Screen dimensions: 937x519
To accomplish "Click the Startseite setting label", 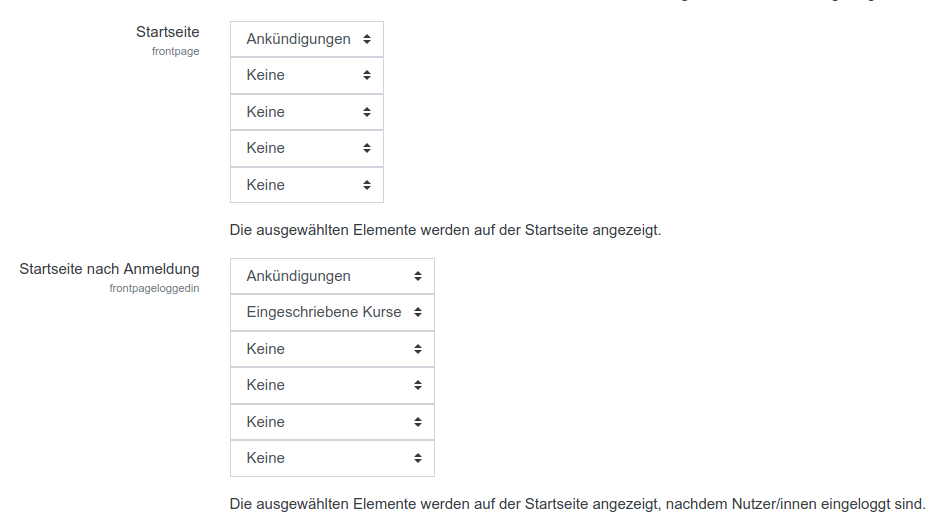I will click(167, 32).
